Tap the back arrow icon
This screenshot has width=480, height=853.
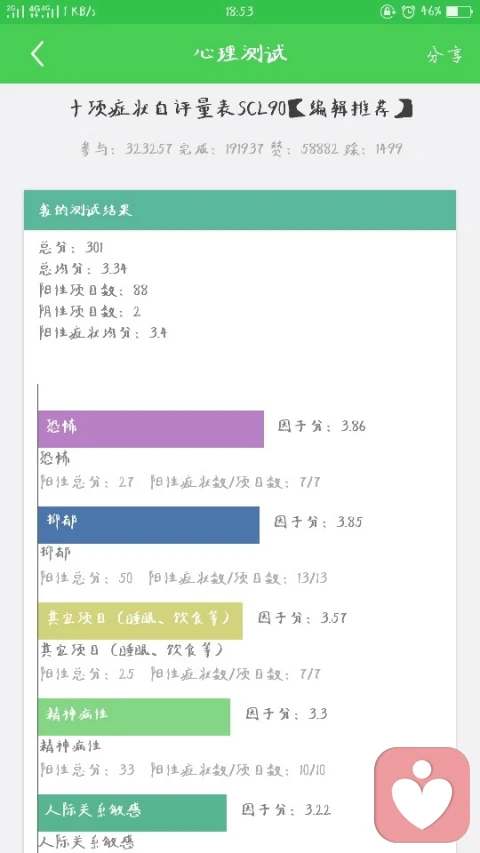coord(38,54)
